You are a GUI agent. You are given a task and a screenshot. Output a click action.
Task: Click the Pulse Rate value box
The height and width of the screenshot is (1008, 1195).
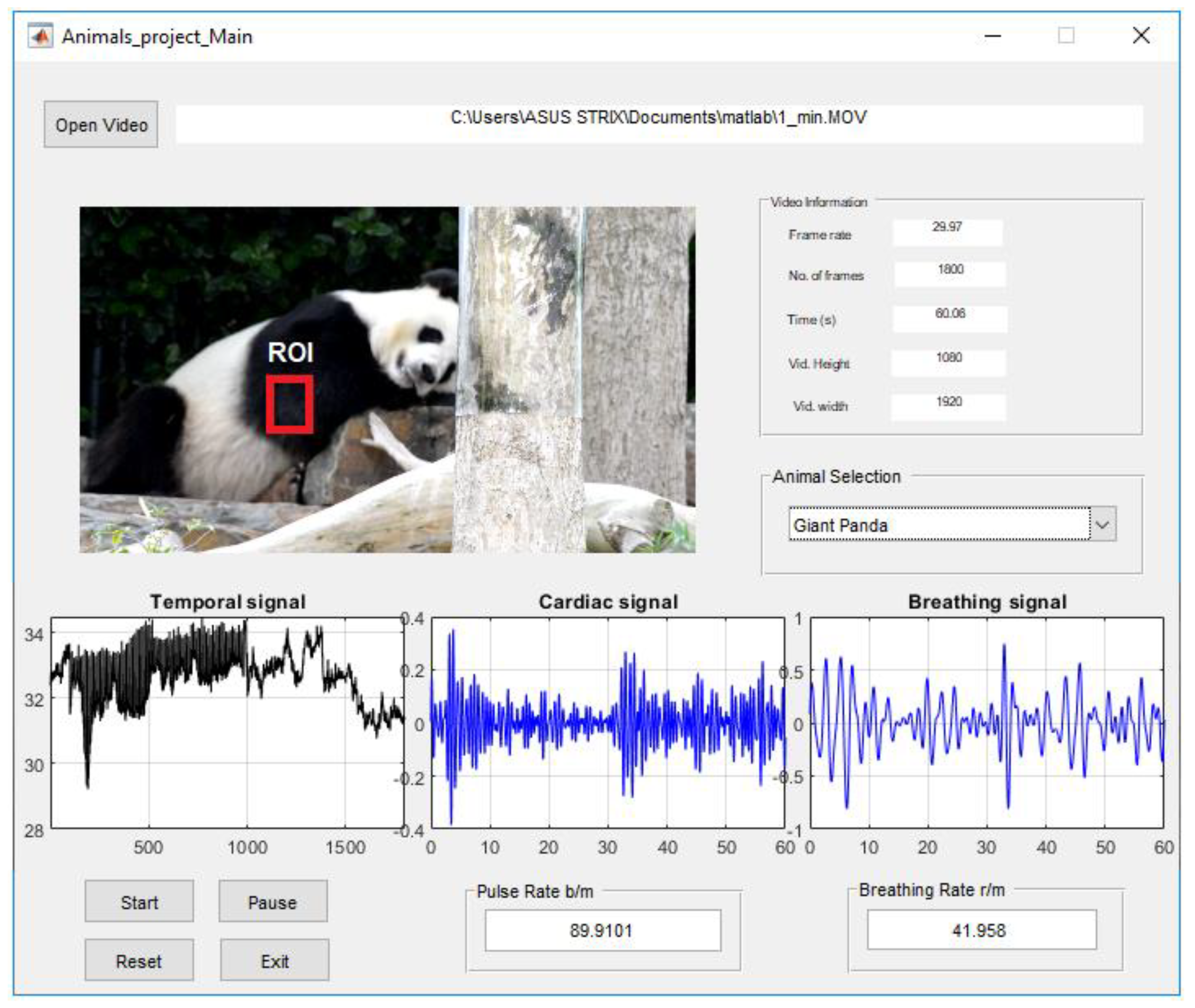[603, 930]
